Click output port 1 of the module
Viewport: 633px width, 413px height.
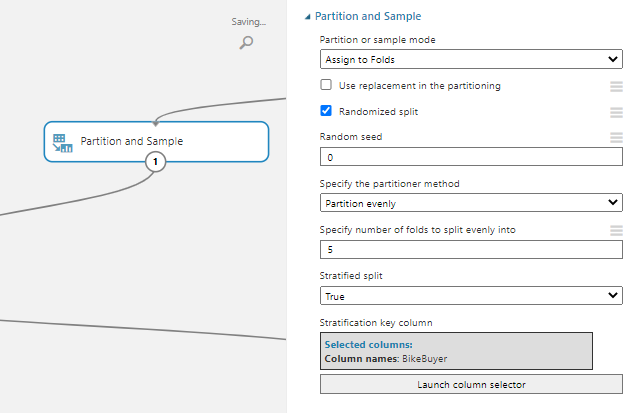click(154, 161)
